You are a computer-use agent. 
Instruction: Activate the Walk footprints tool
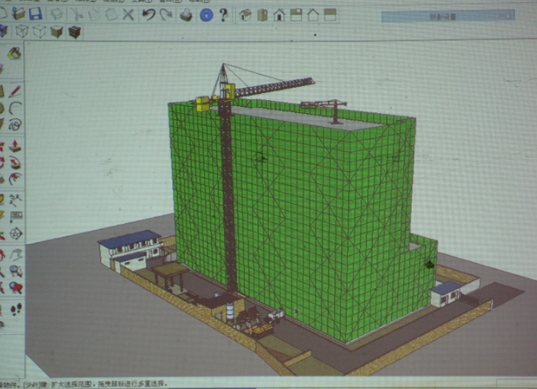pos(16,309)
